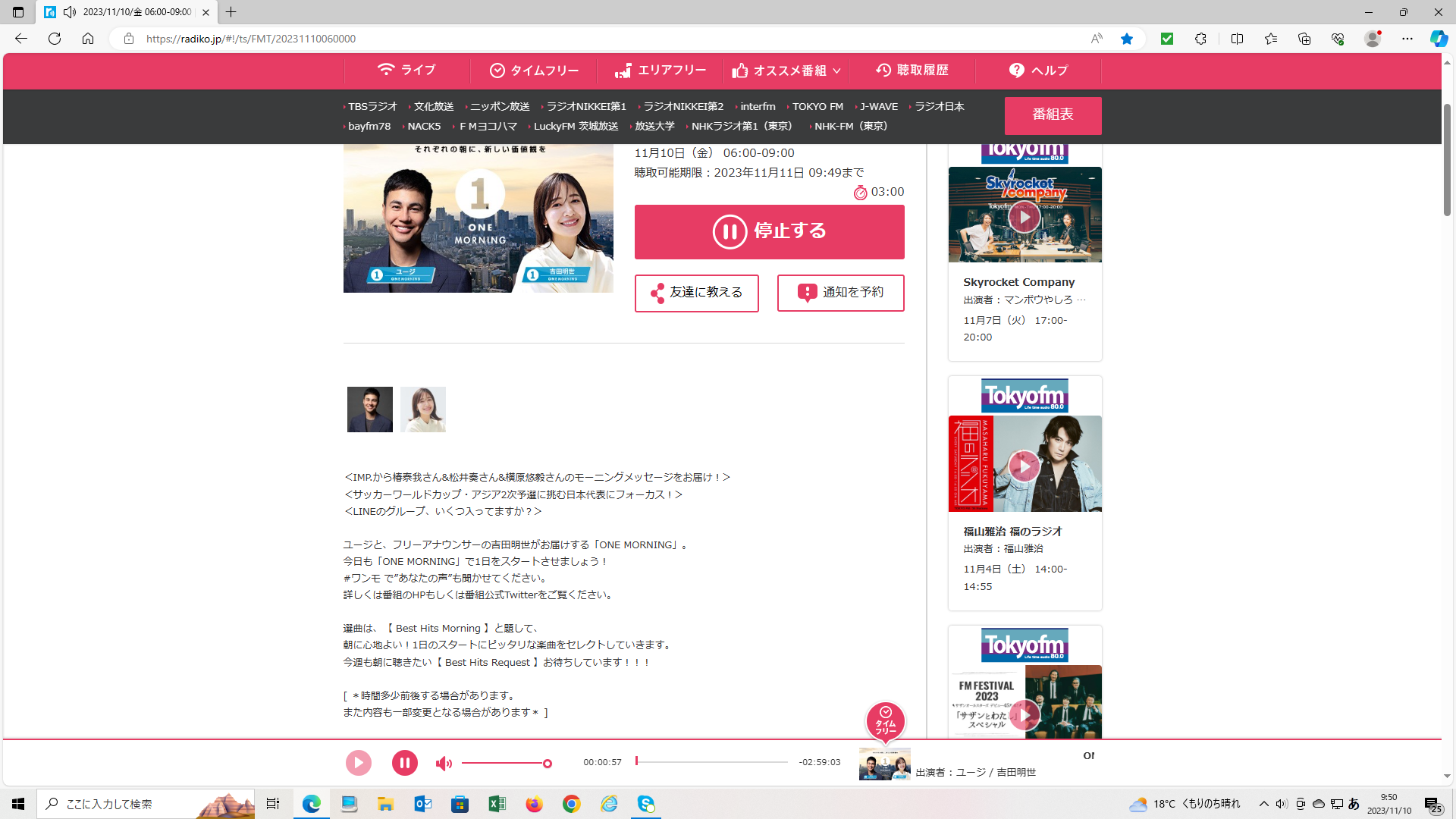The width and height of the screenshot is (1456, 819).
Task: Select J-WAVE station
Action: click(x=877, y=107)
